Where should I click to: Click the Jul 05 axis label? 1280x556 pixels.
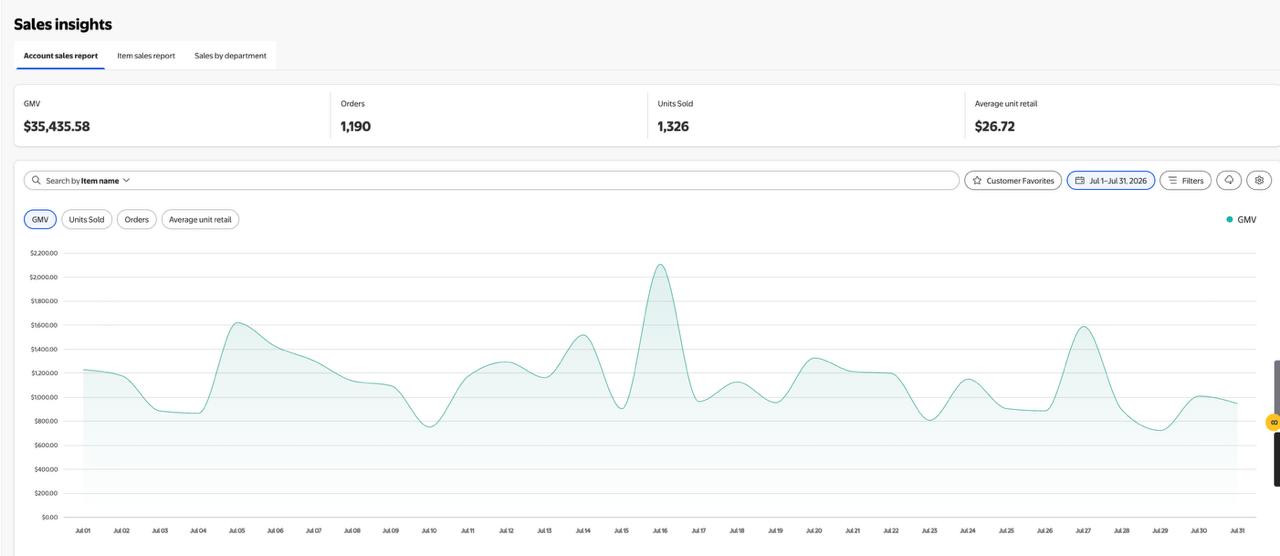point(237,531)
